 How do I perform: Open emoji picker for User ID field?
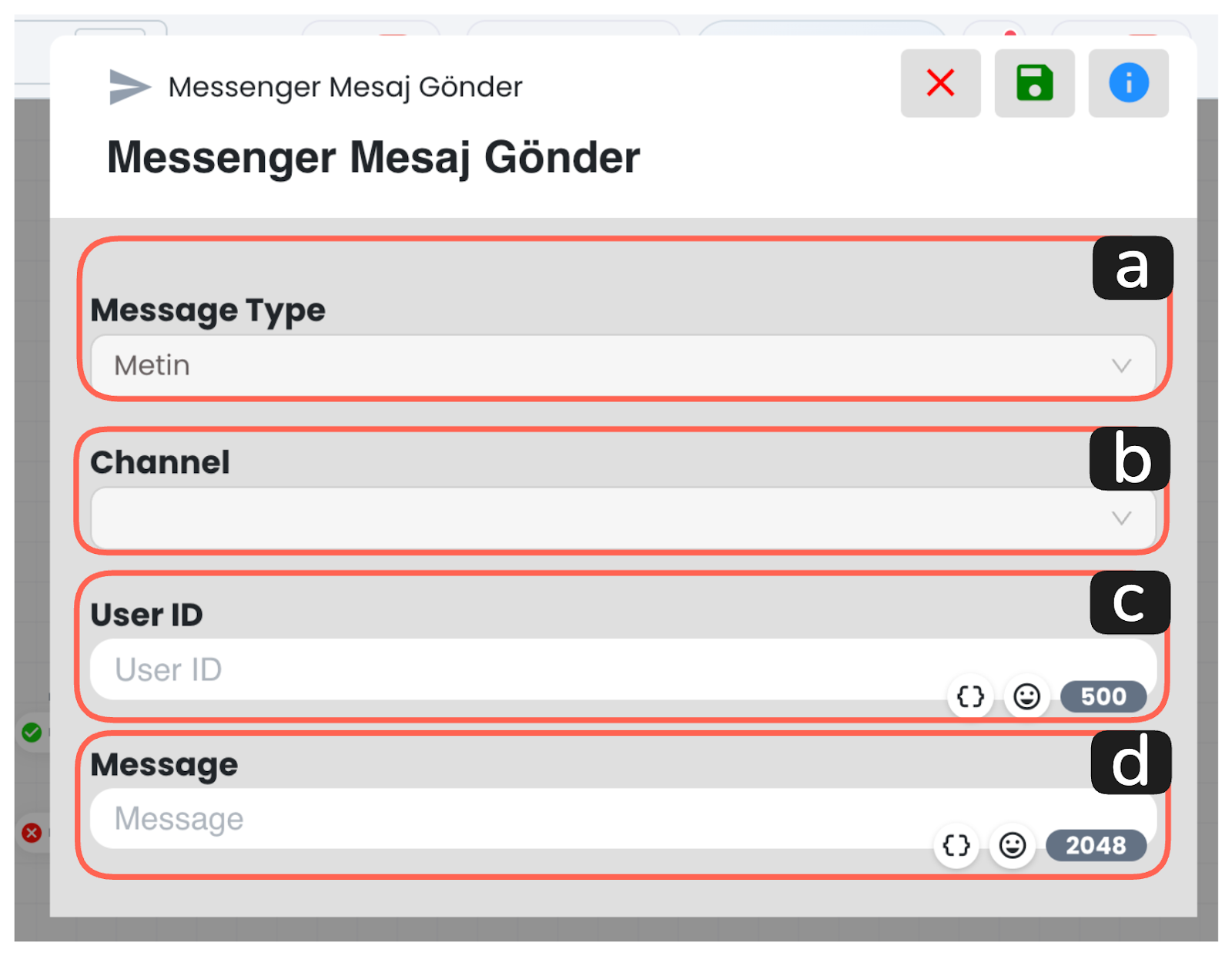pos(1026,696)
